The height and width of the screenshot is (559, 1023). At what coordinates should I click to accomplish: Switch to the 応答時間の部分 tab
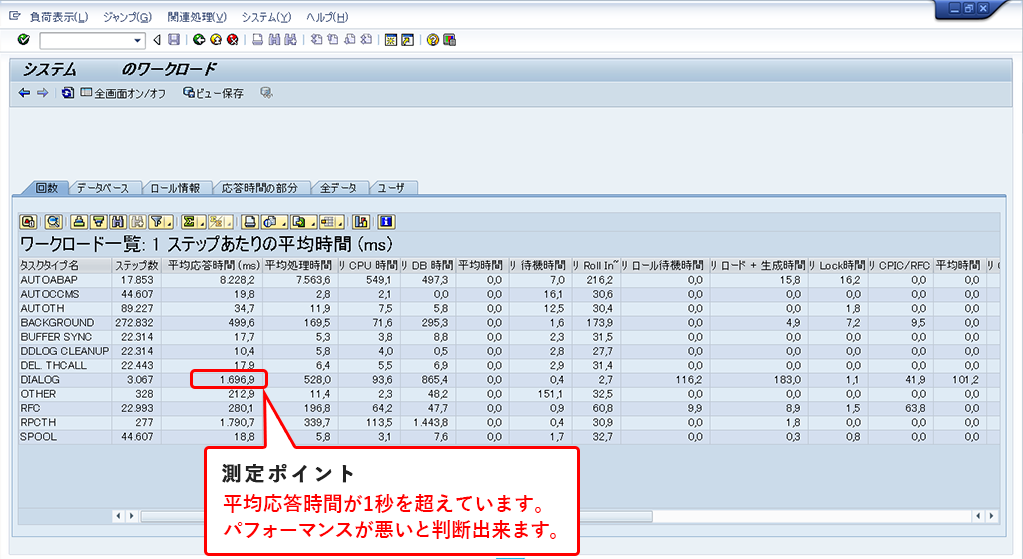260,188
